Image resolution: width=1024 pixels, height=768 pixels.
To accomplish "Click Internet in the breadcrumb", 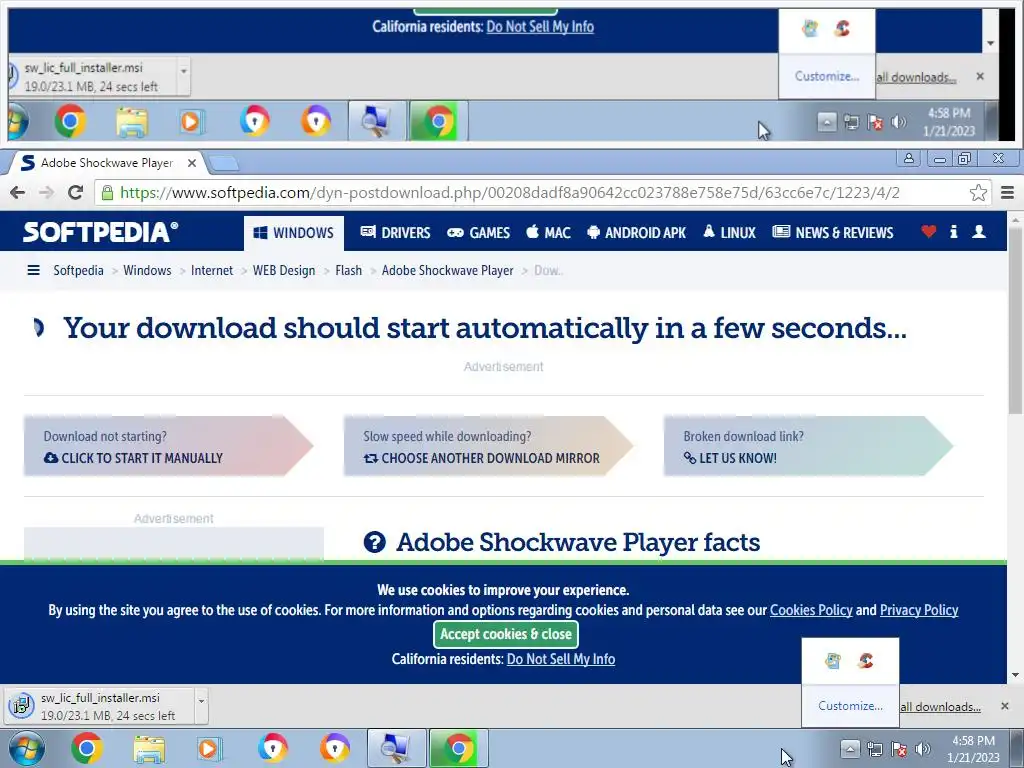I will click(212, 270).
